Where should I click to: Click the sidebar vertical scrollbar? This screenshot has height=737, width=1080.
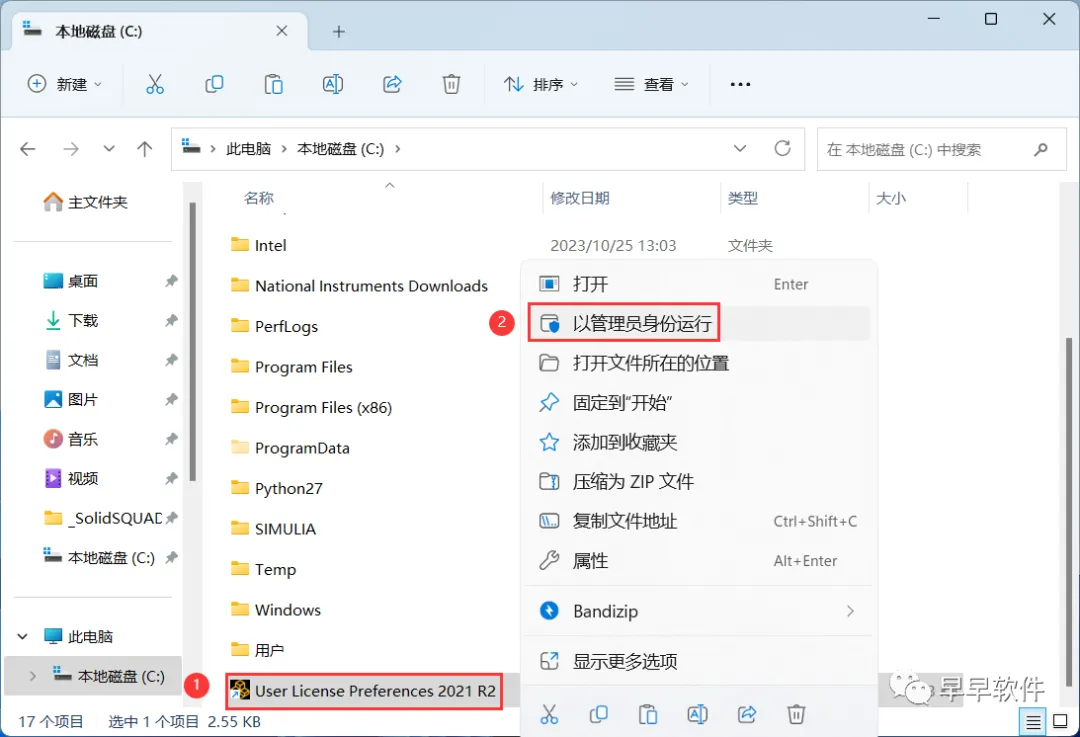pos(193,342)
